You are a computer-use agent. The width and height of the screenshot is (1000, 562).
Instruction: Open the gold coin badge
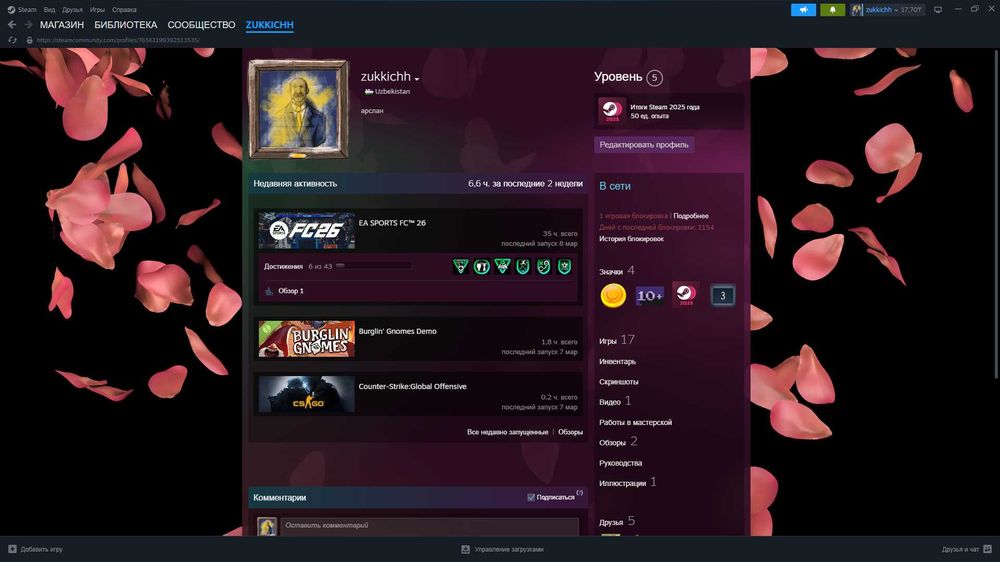[x=613, y=295]
